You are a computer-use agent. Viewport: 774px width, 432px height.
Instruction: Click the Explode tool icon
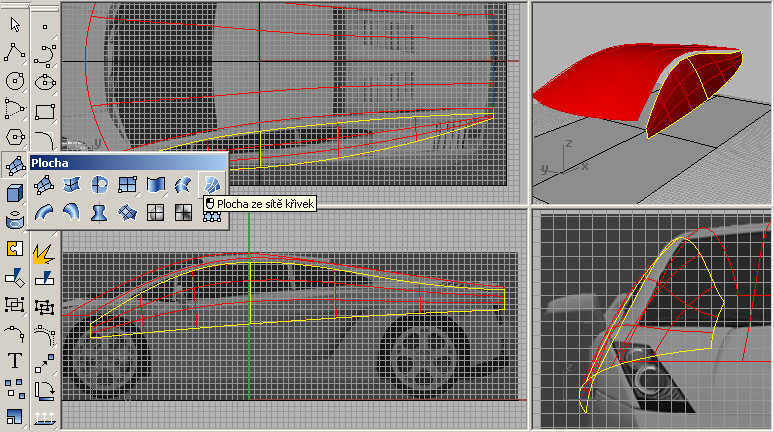[x=44, y=253]
